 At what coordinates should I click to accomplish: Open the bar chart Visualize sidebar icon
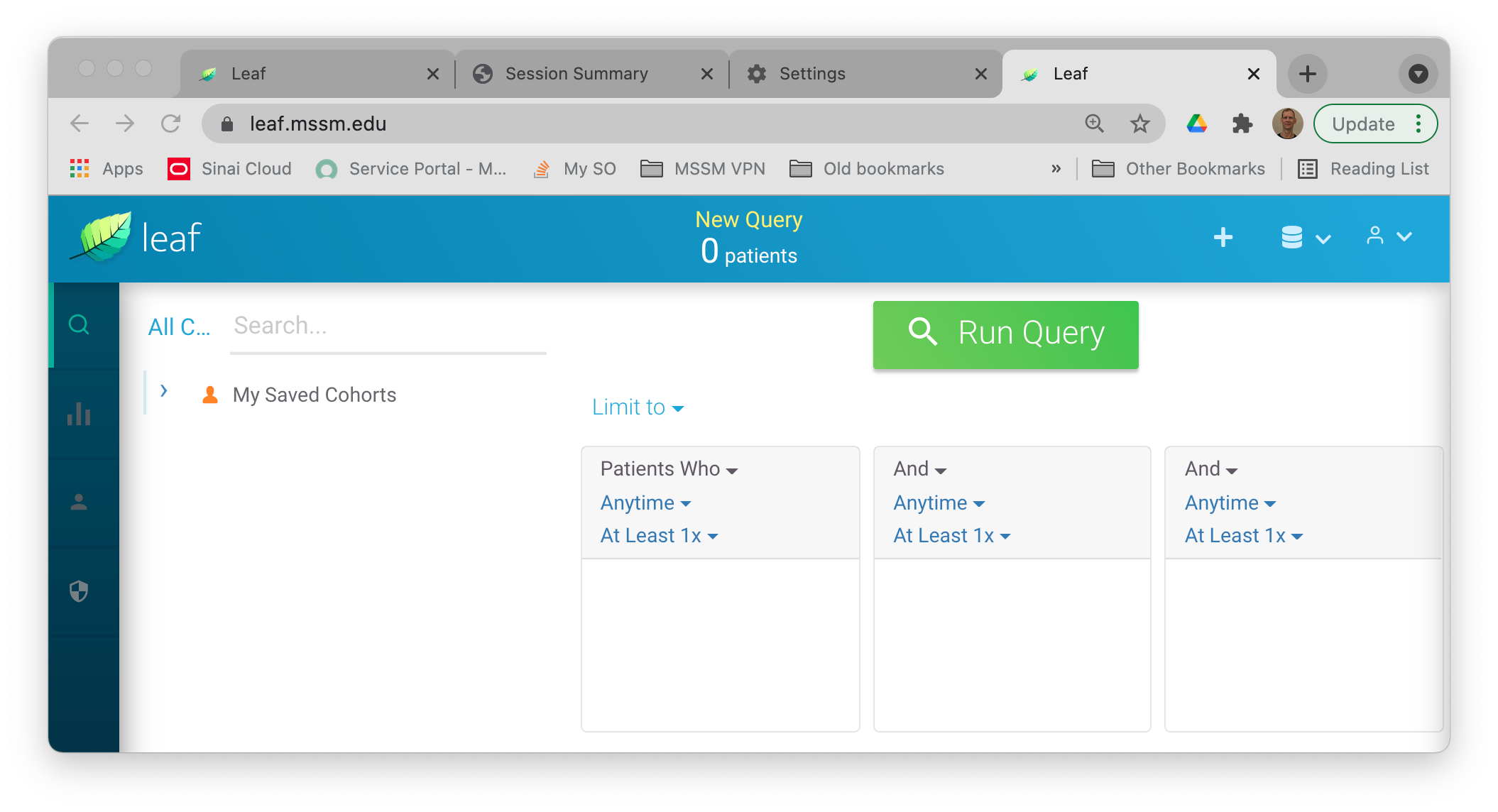click(79, 414)
